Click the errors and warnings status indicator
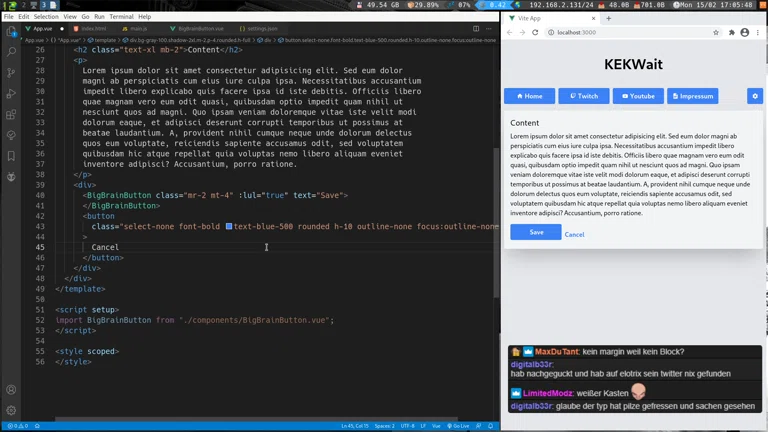 18,426
